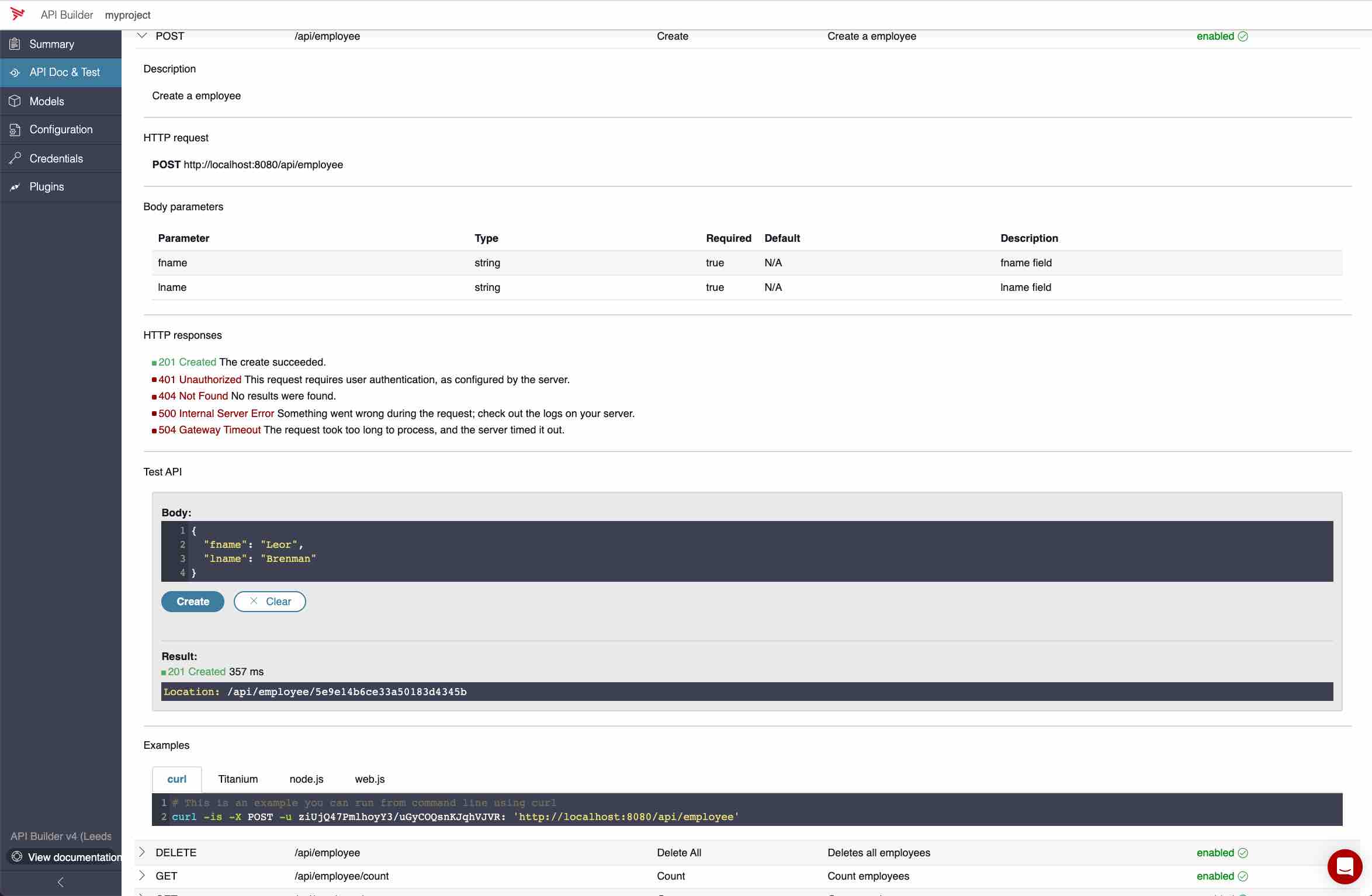Open the Plugins page
Screen dimensions: 1372x896
tap(61, 187)
